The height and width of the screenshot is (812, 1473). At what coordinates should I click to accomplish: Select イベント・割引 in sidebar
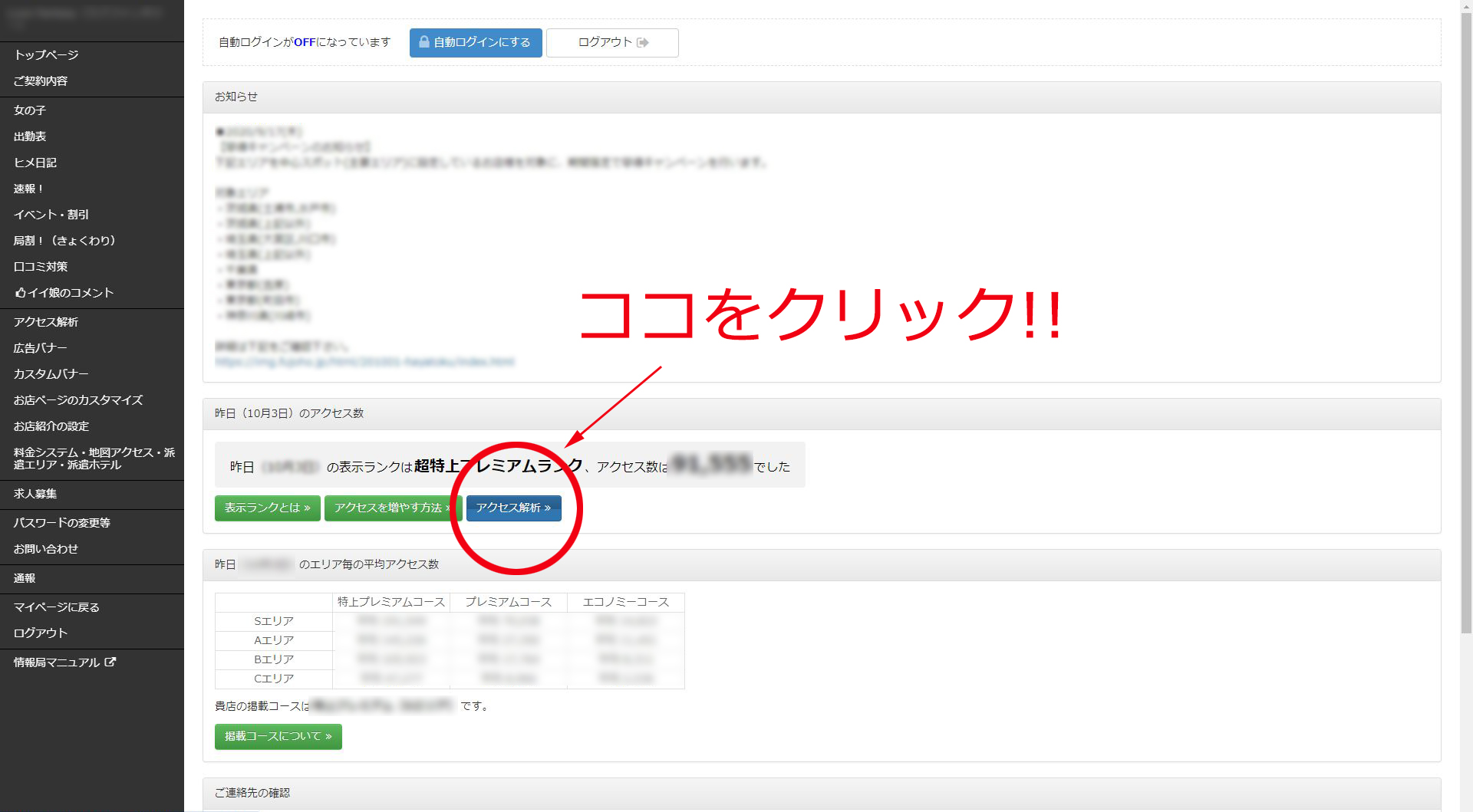[51, 215]
